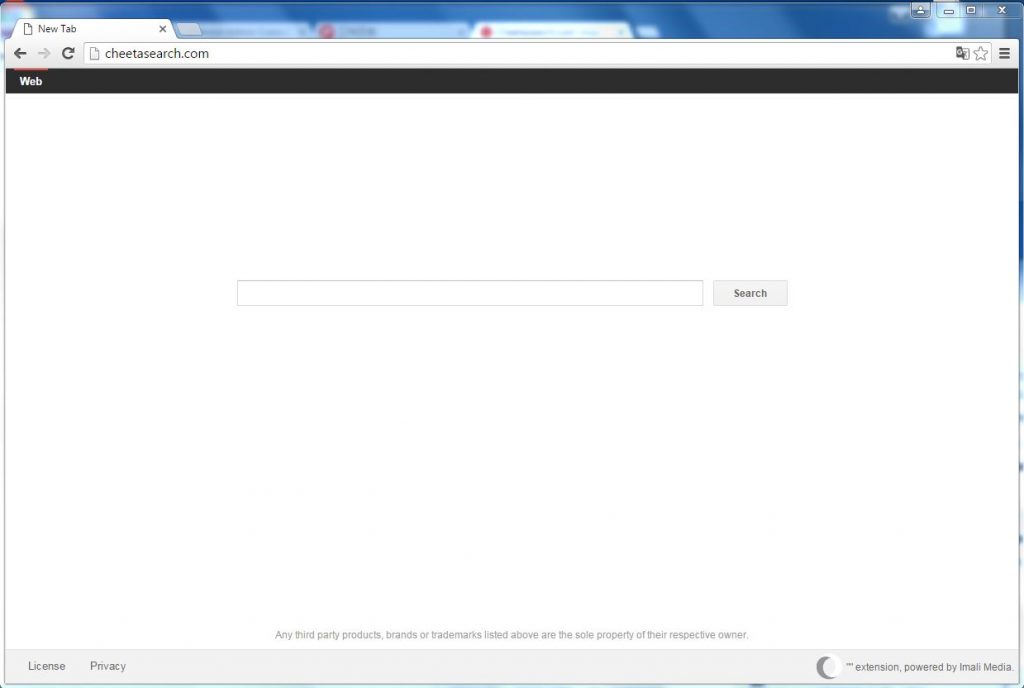Click the third party trademarks disclaimer text
The image size is (1024, 688).
click(x=511, y=634)
